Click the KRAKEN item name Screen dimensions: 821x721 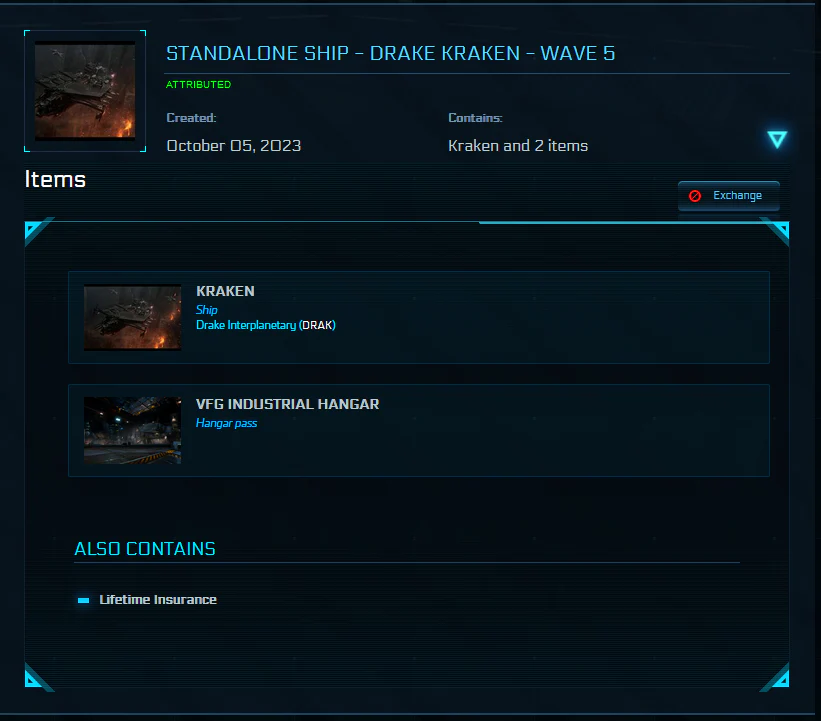[225, 291]
